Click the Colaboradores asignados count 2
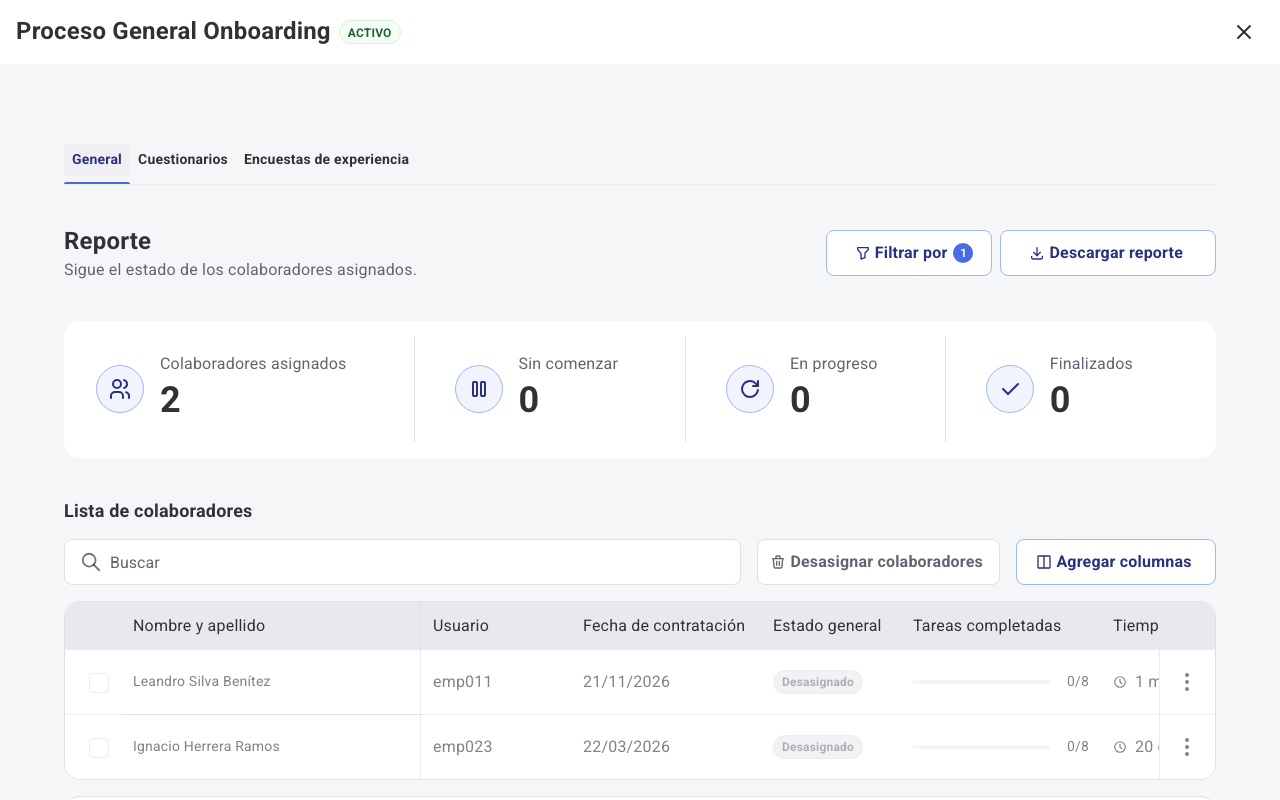The height and width of the screenshot is (800, 1280). tap(170, 400)
